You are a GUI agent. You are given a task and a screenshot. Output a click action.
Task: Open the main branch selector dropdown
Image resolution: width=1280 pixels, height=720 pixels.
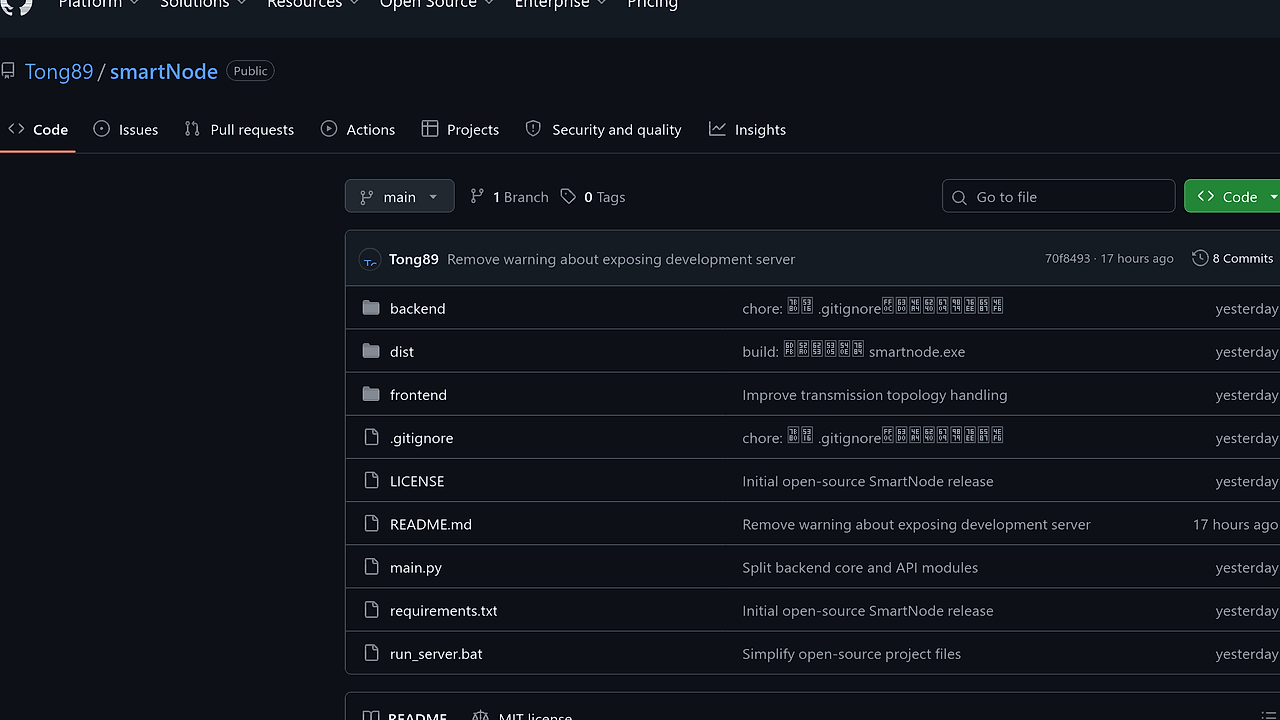coord(399,196)
